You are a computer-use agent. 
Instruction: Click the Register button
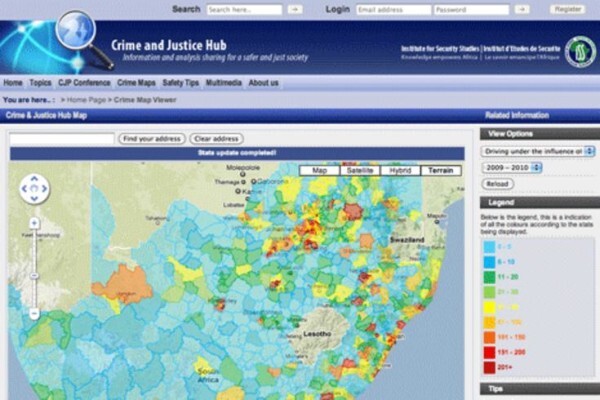pyautogui.click(x=568, y=9)
